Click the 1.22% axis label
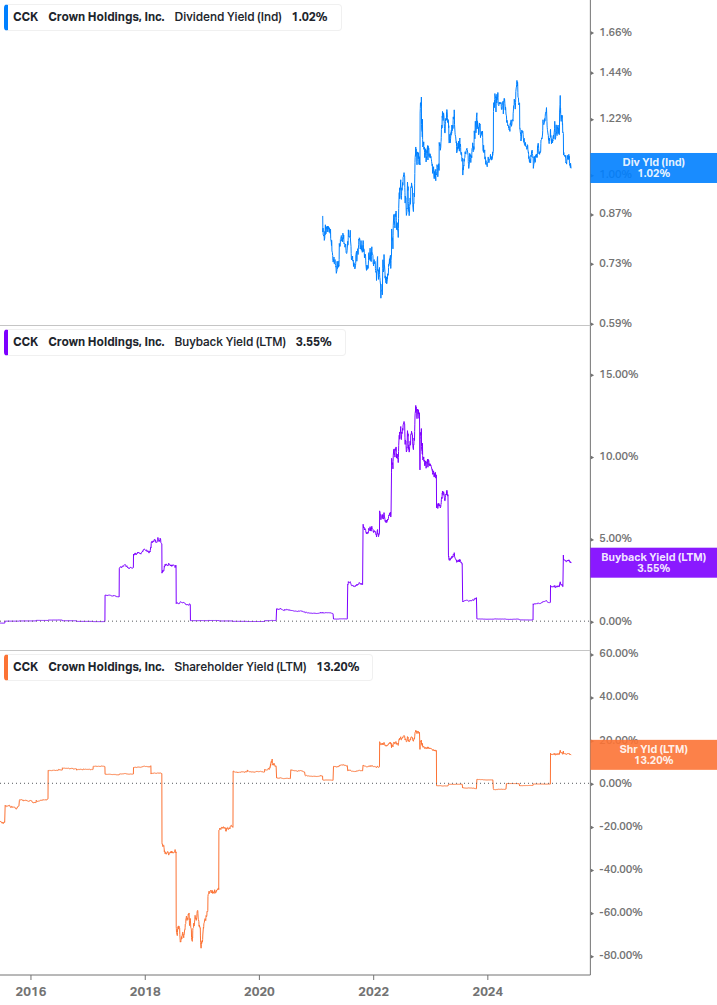 point(615,119)
